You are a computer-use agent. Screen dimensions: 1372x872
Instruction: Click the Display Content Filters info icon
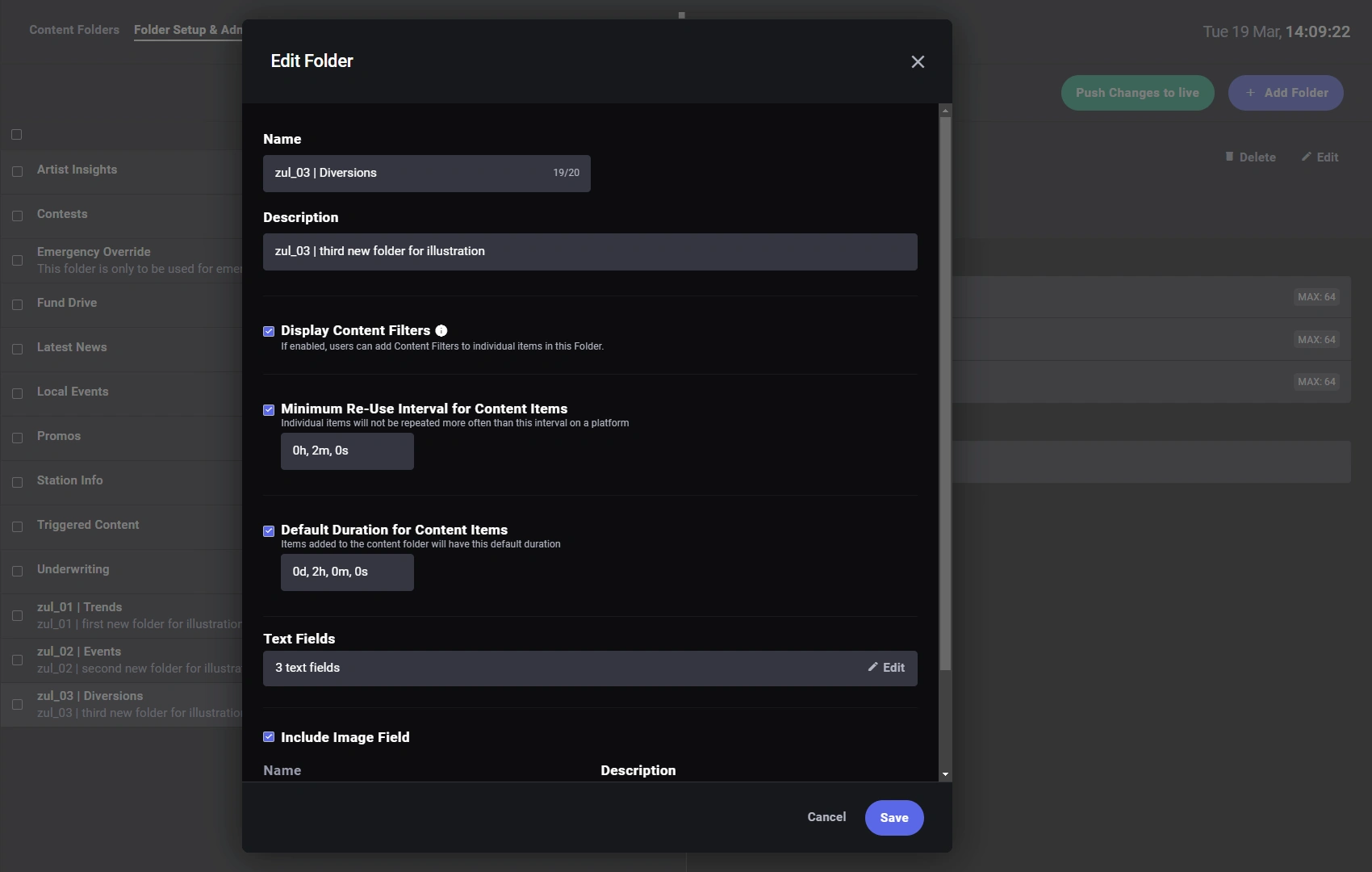[x=441, y=331]
